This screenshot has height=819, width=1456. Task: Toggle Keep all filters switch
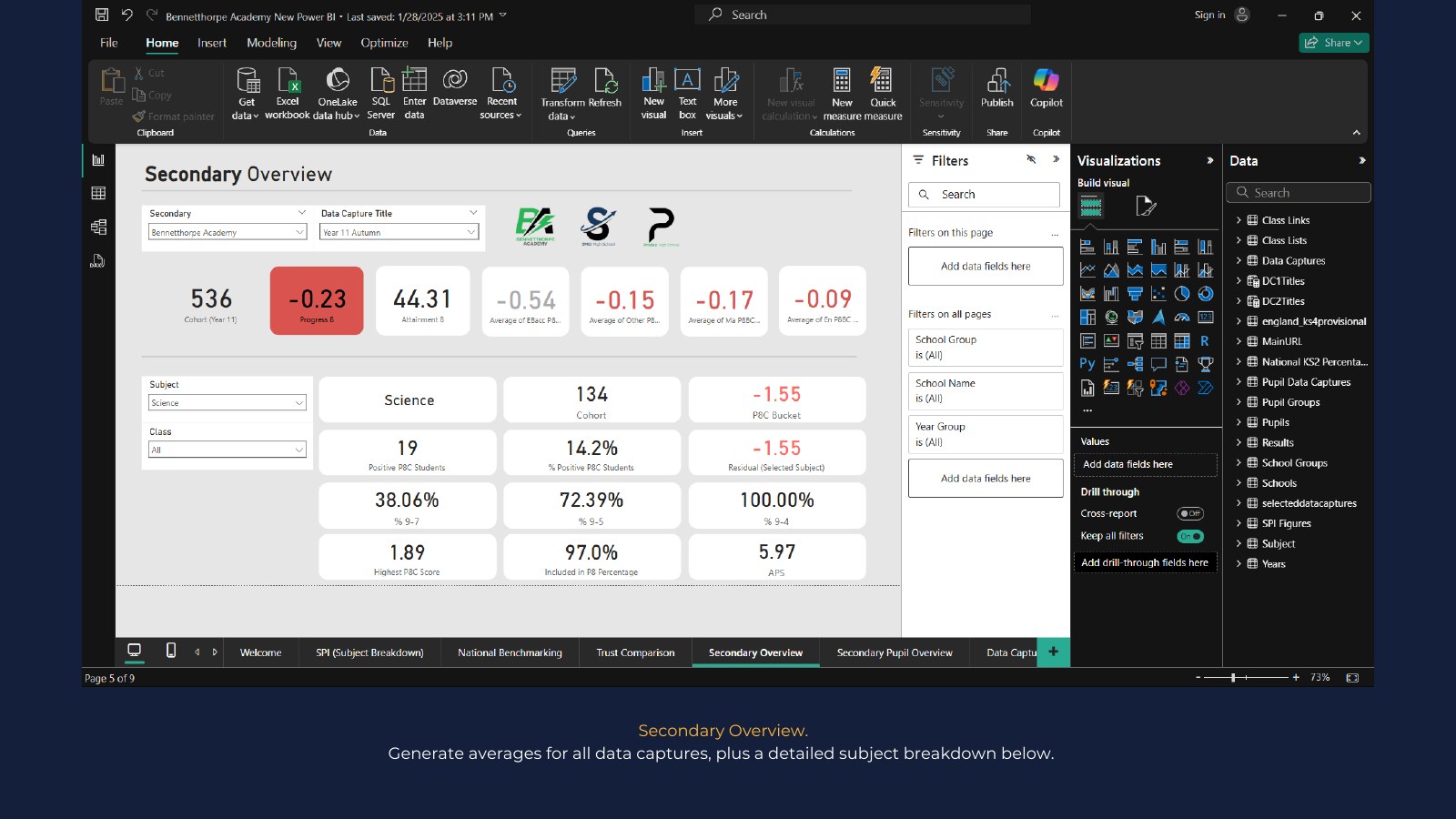[1190, 536]
